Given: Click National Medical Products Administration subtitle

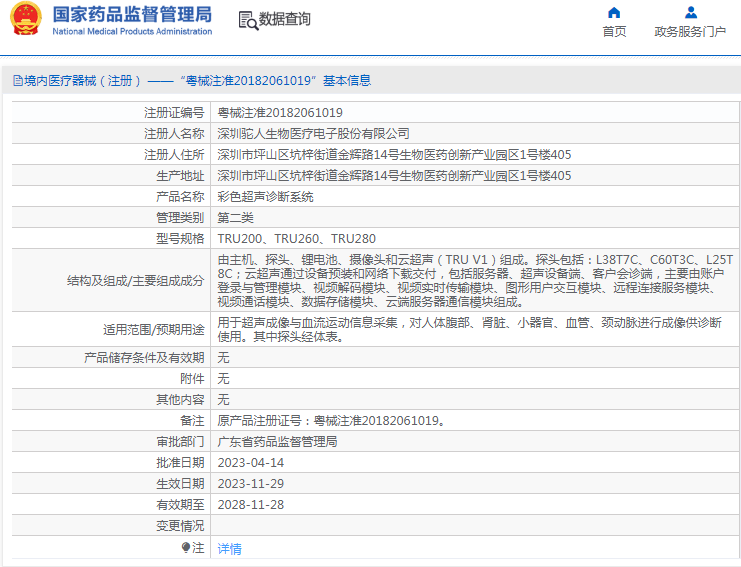Looking at the screenshot, I should 132,32.
